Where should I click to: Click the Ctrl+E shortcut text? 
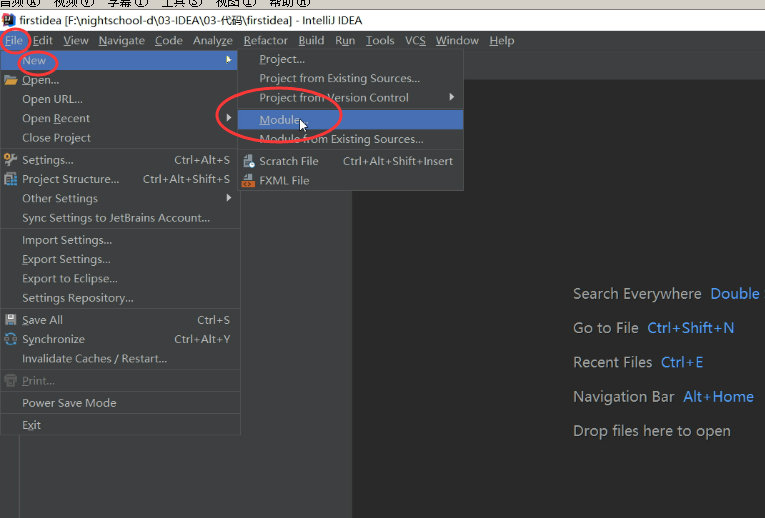click(682, 362)
